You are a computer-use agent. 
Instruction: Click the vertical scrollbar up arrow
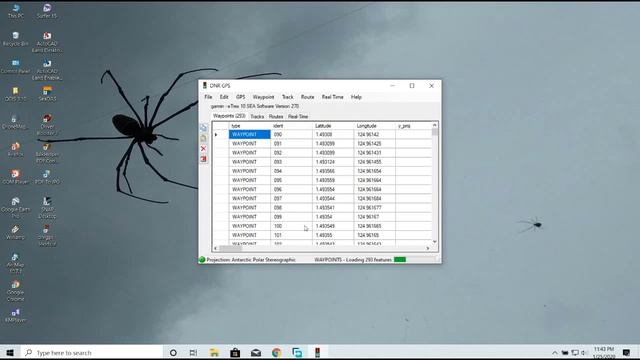point(435,125)
